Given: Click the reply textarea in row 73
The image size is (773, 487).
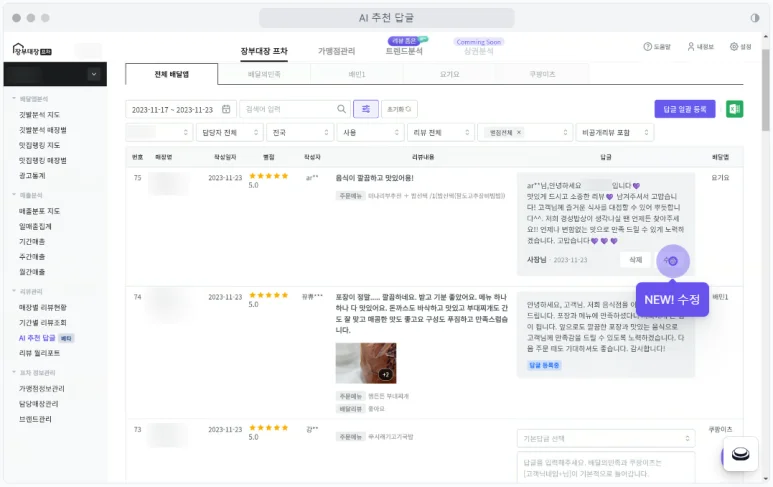Looking at the screenshot, I should click(606, 467).
